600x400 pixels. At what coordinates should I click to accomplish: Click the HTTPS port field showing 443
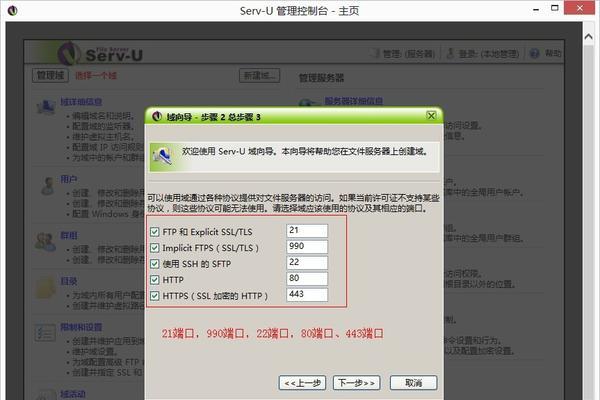pyautogui.click(x=307, y=294)
